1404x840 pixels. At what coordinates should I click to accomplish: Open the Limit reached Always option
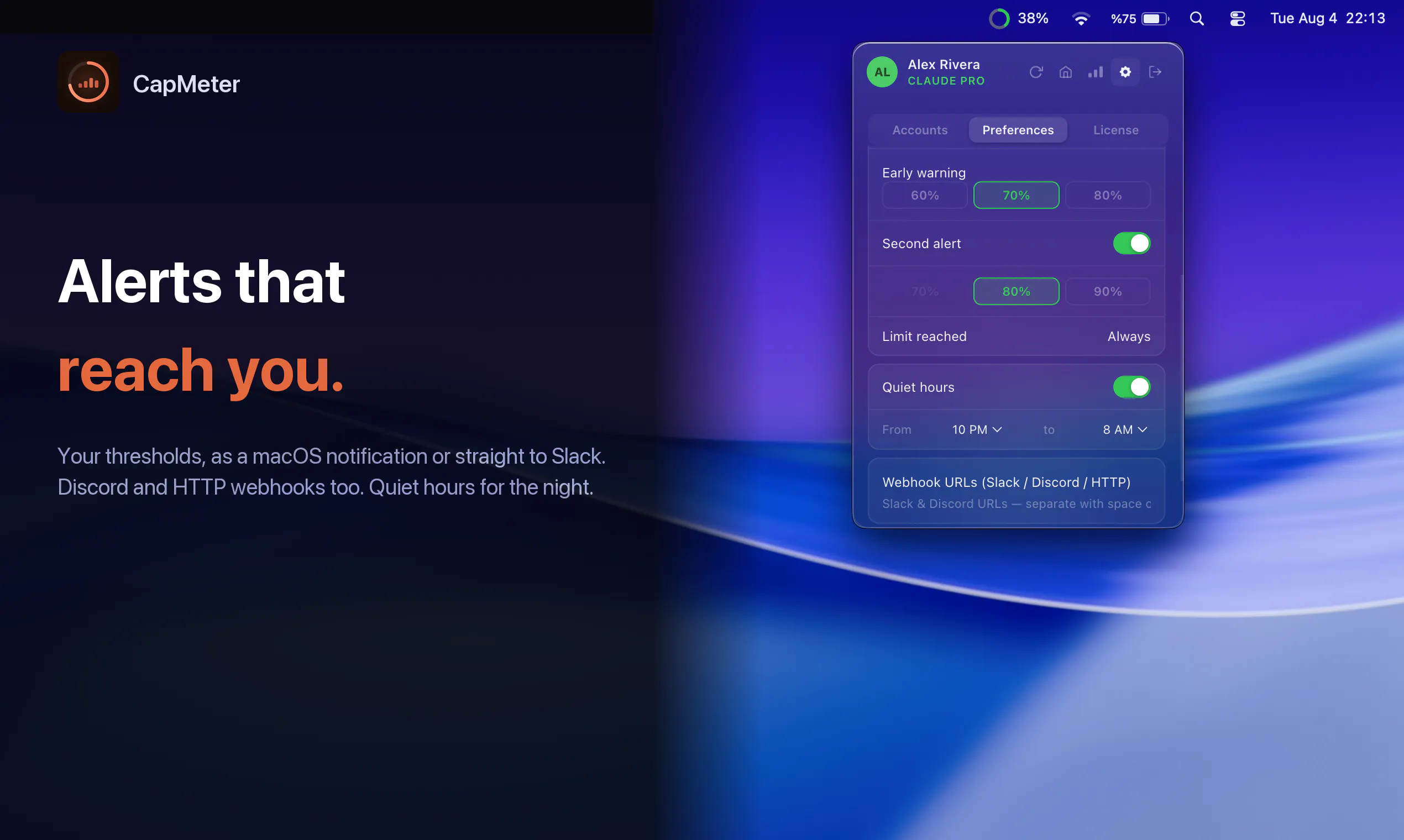click(x=1129, y=336)
